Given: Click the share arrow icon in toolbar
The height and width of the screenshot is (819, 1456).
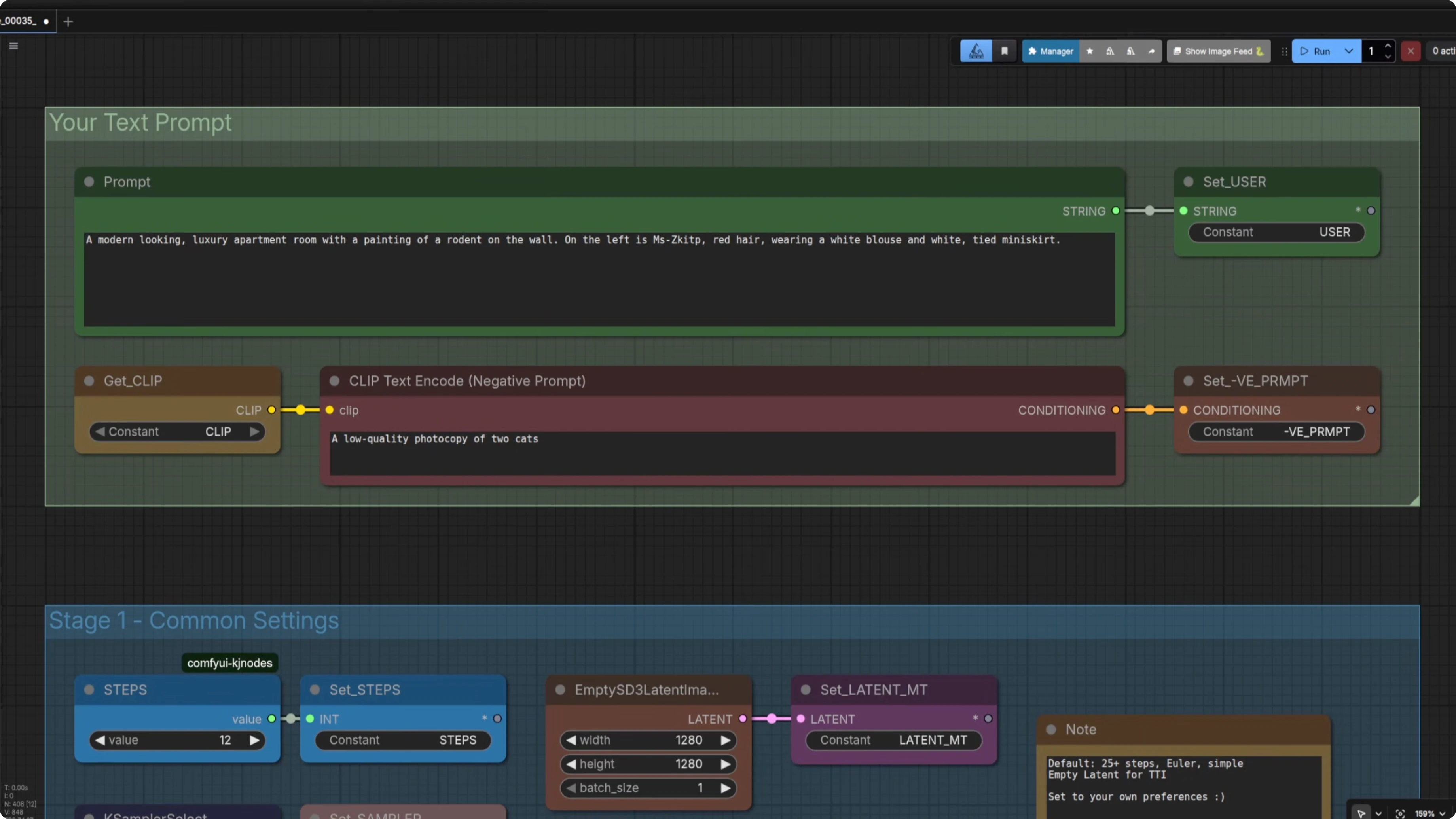Looking at the screenshot, I should pos(1151,51).
